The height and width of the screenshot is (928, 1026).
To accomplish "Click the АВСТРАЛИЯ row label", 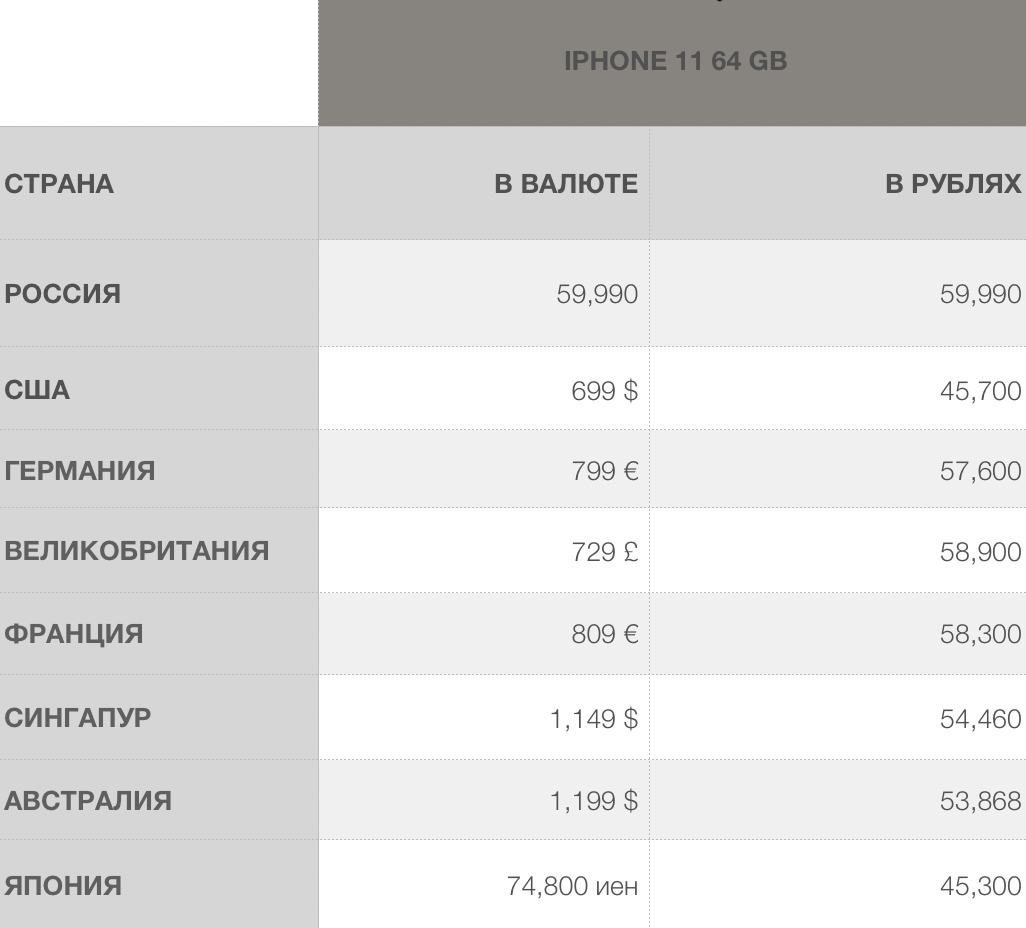I will [x=88, y=801].
